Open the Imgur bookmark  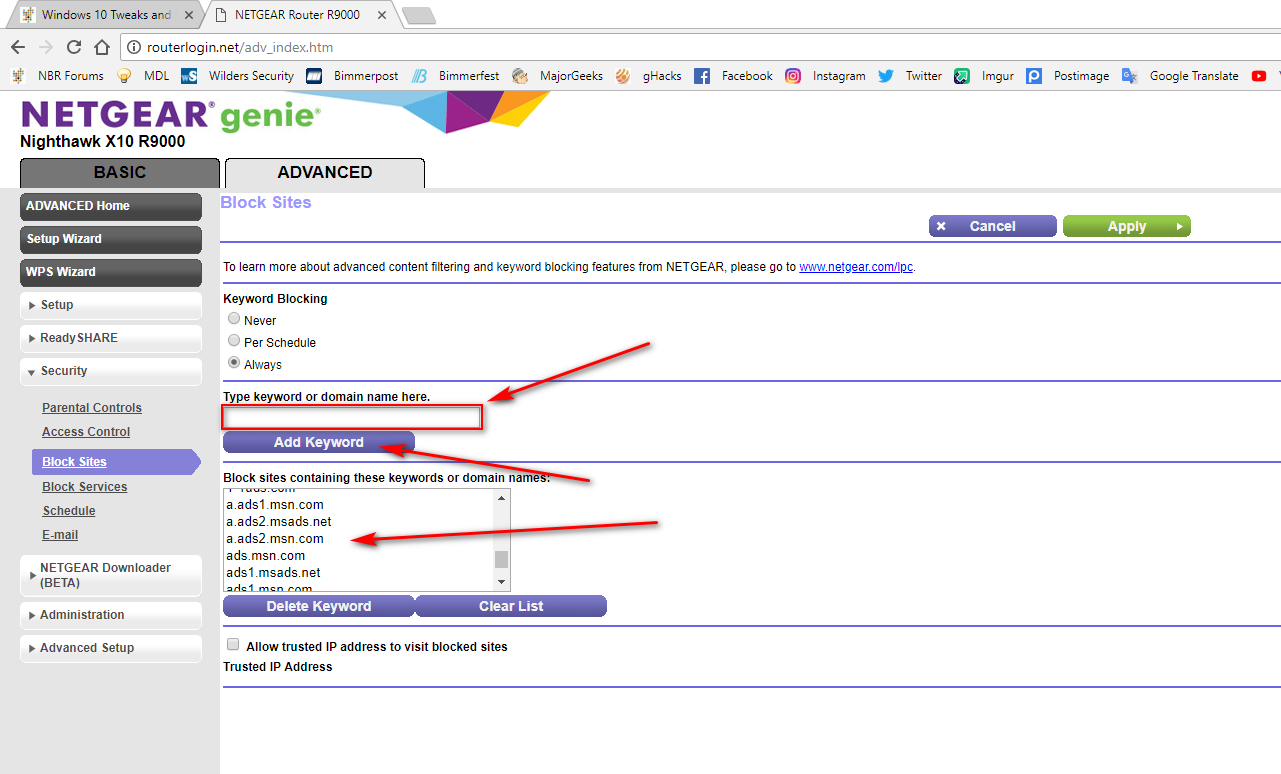coord(984,76)
